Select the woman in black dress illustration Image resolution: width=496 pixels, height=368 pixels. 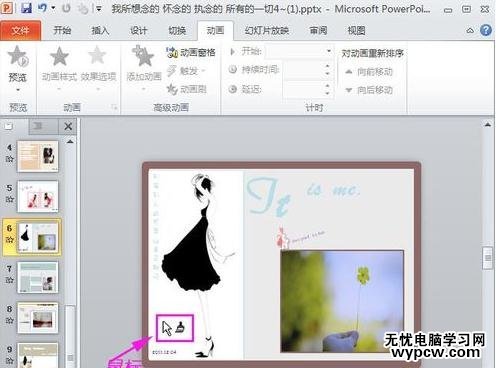[x=198, y=265]
